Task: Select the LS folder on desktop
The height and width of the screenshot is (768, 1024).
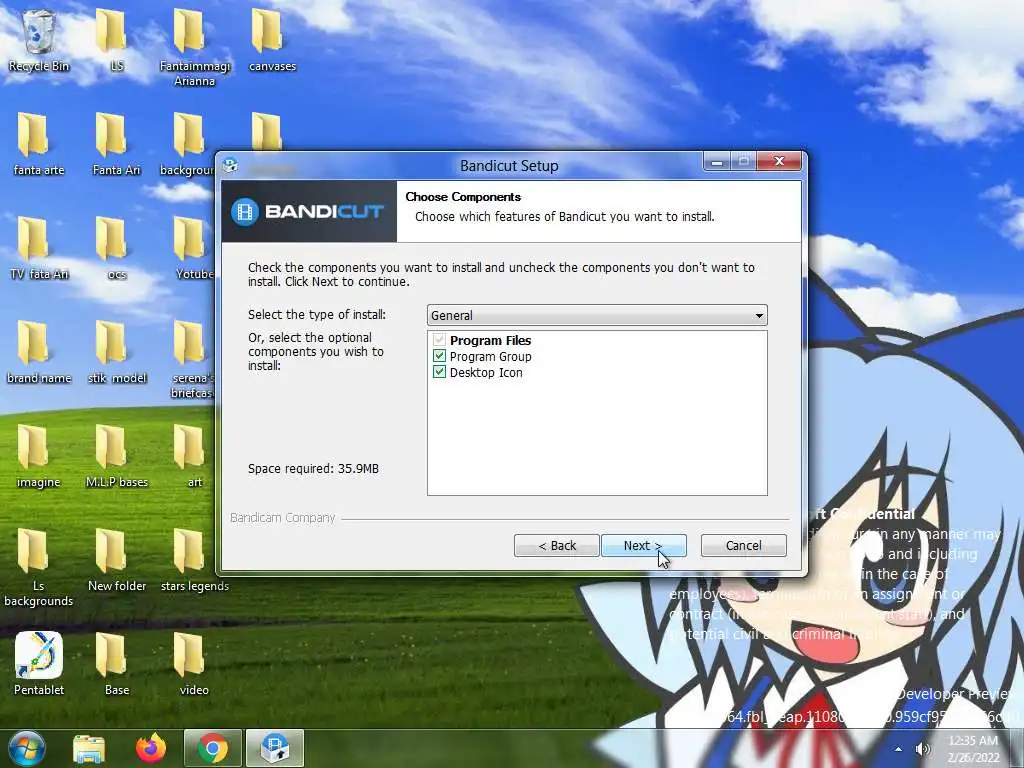Action: [x=116, y=40]
